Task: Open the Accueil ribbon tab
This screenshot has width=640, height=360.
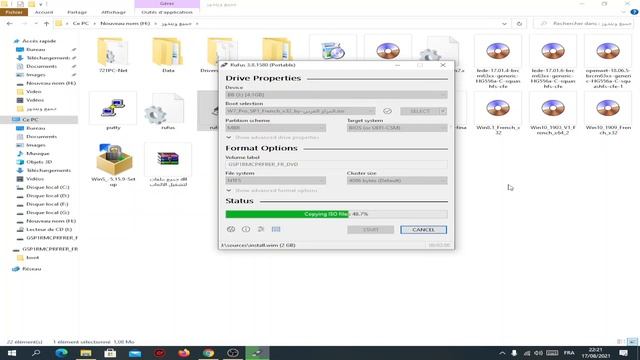Action: point(44,12)
